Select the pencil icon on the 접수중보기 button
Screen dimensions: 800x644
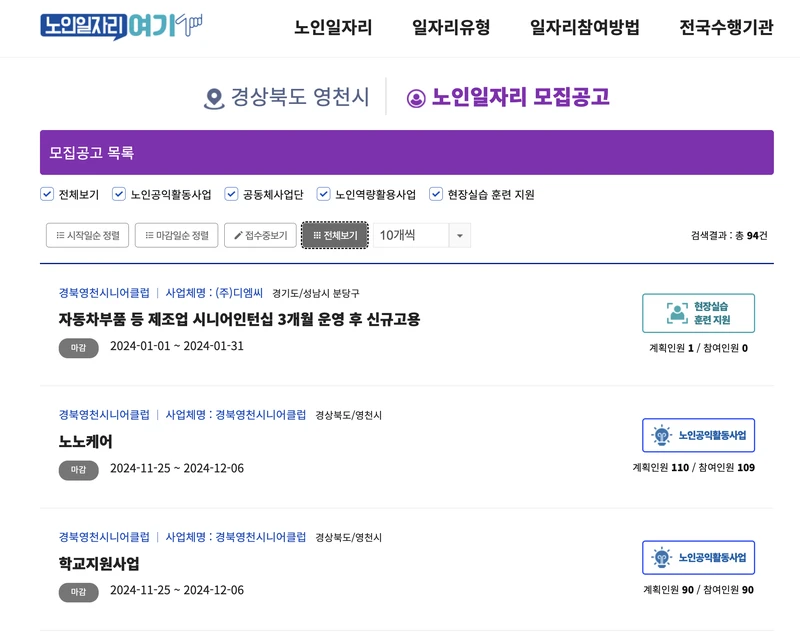[x=236, y=234]
